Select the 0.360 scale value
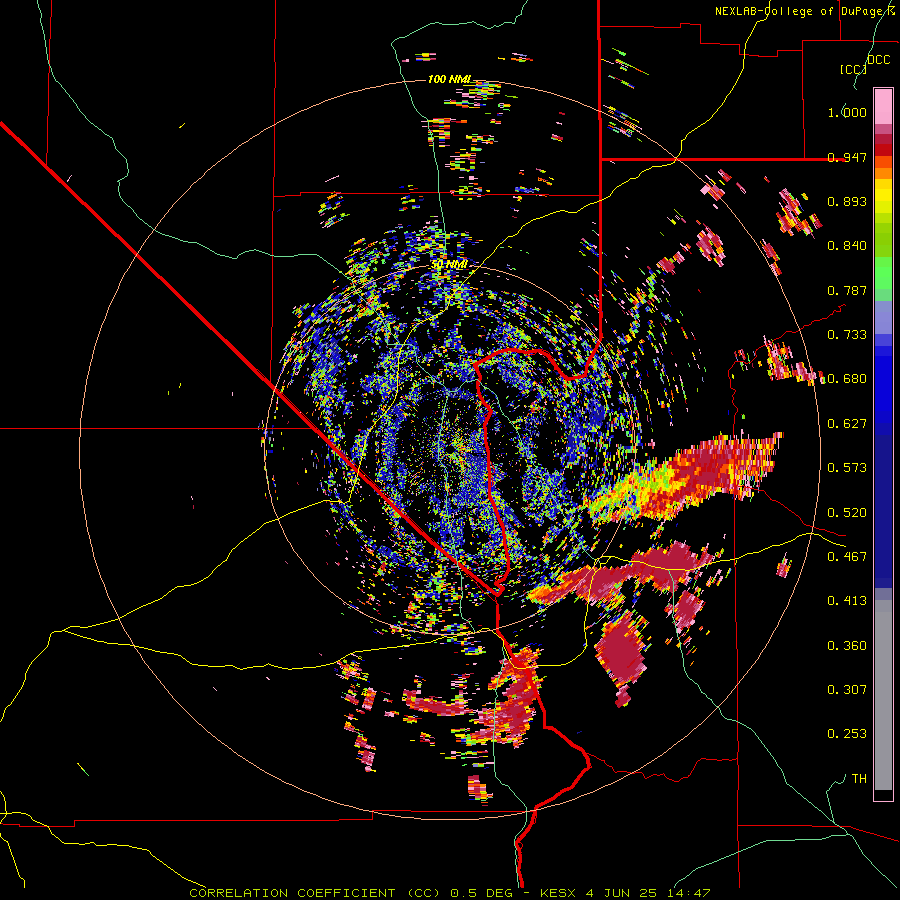 [847, 646]
